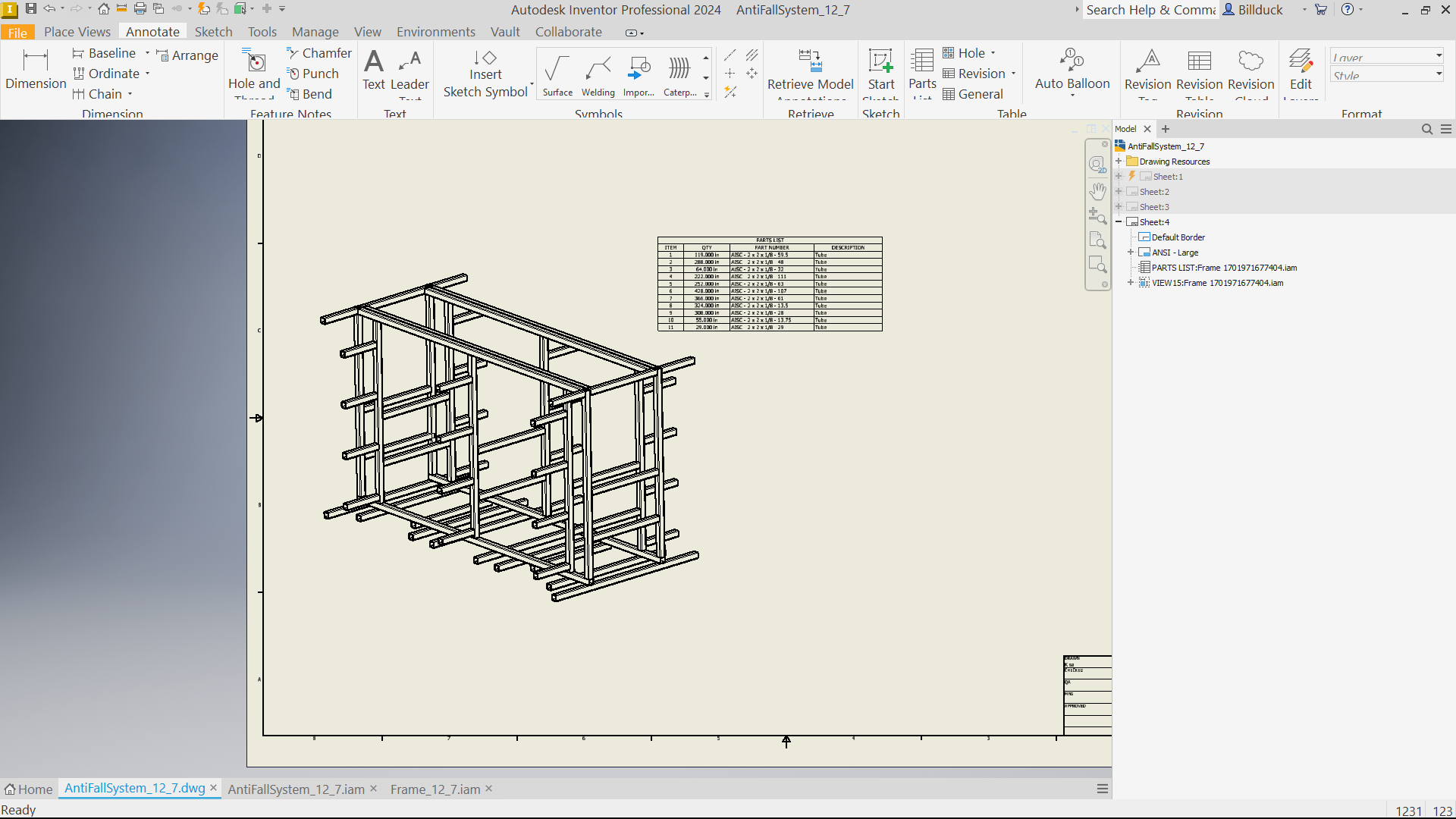Click the Search Help & Commands field
The image size is (1456, 819).
tap(1150, 10)
